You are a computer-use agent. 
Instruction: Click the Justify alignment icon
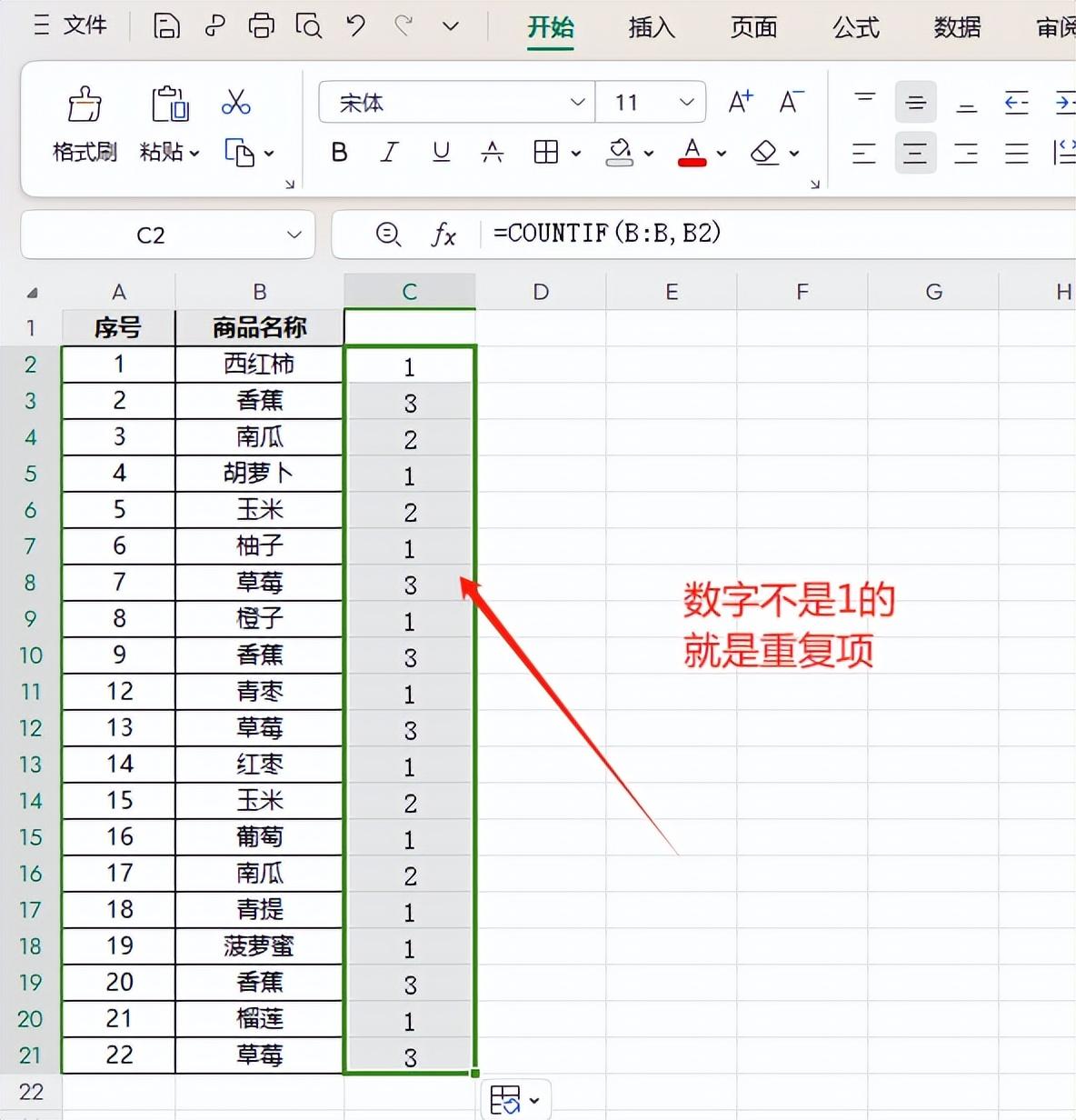1017,153
